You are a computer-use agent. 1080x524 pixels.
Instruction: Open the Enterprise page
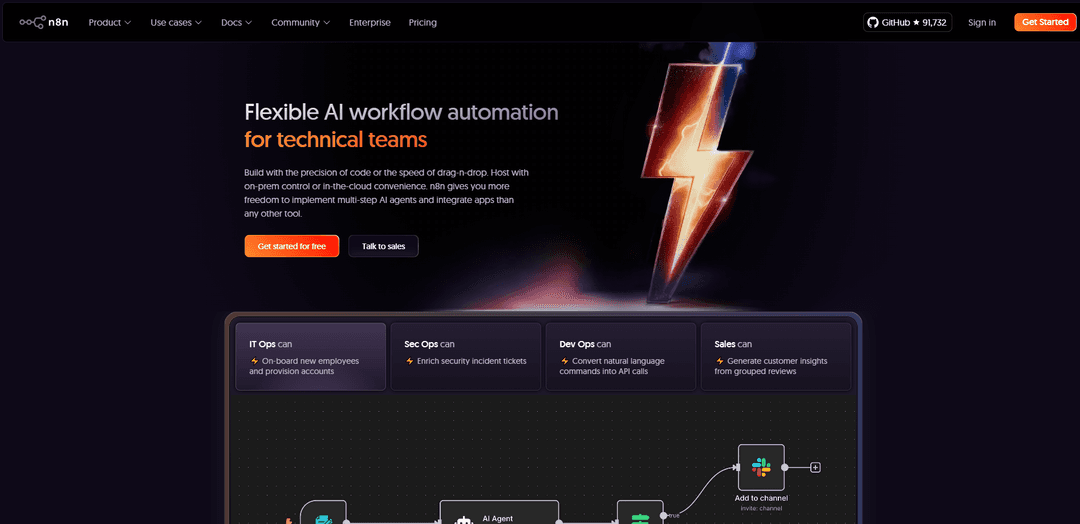[x=370, y=23]
